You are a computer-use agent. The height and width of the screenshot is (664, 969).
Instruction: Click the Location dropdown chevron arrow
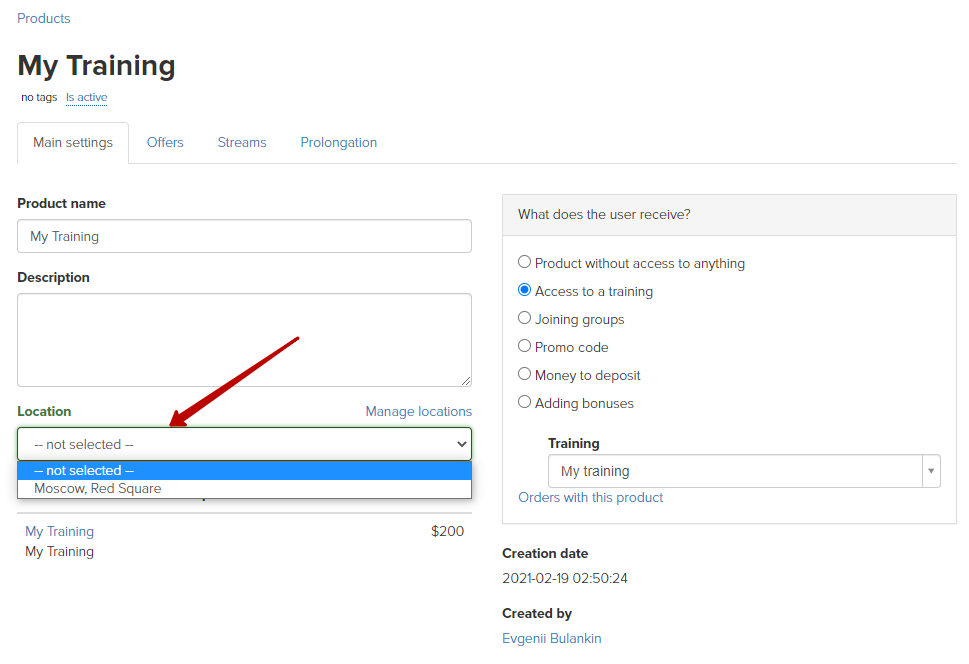pos(461,444)
